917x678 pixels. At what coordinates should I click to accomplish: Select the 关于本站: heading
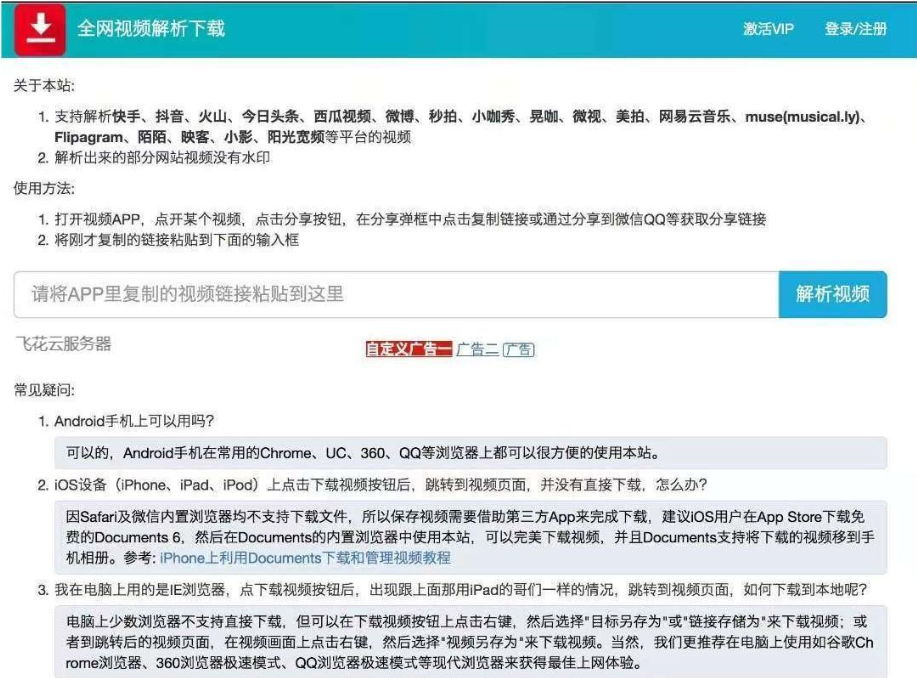(44, 85)
